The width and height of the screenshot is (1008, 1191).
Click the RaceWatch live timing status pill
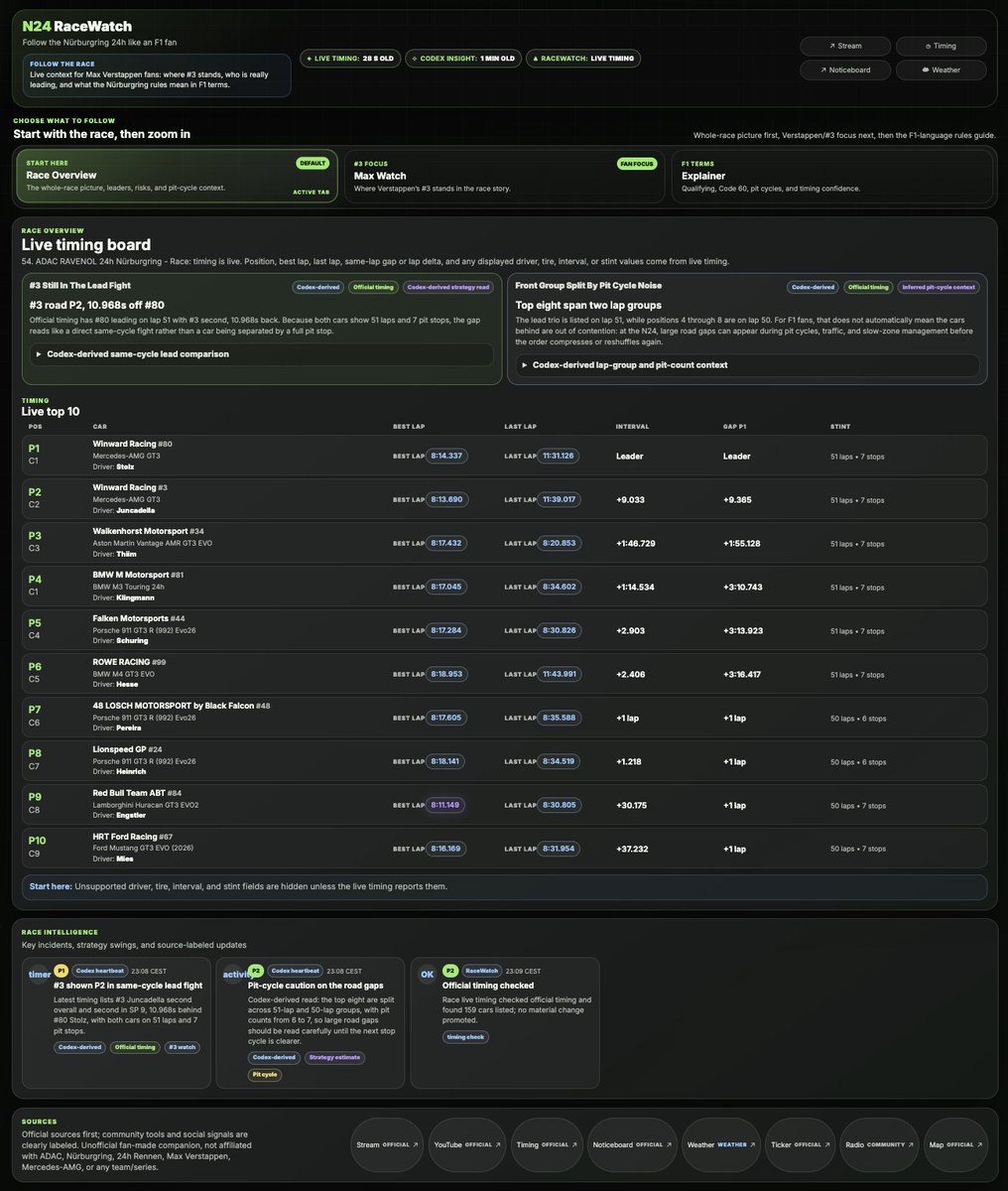[x=583, y=59]
